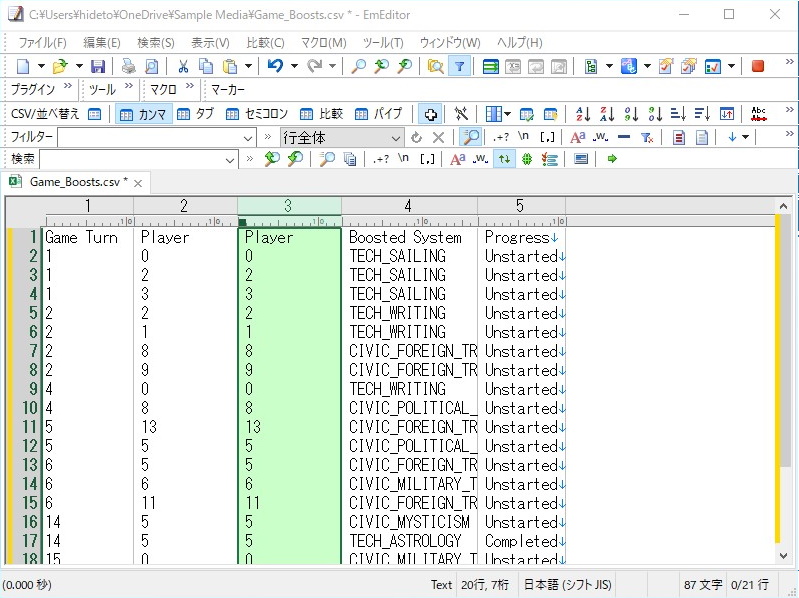The width and height of the screenshot is (799, 598).
Task: Click scrollbar down arrow
Action: tap(784, 556)
